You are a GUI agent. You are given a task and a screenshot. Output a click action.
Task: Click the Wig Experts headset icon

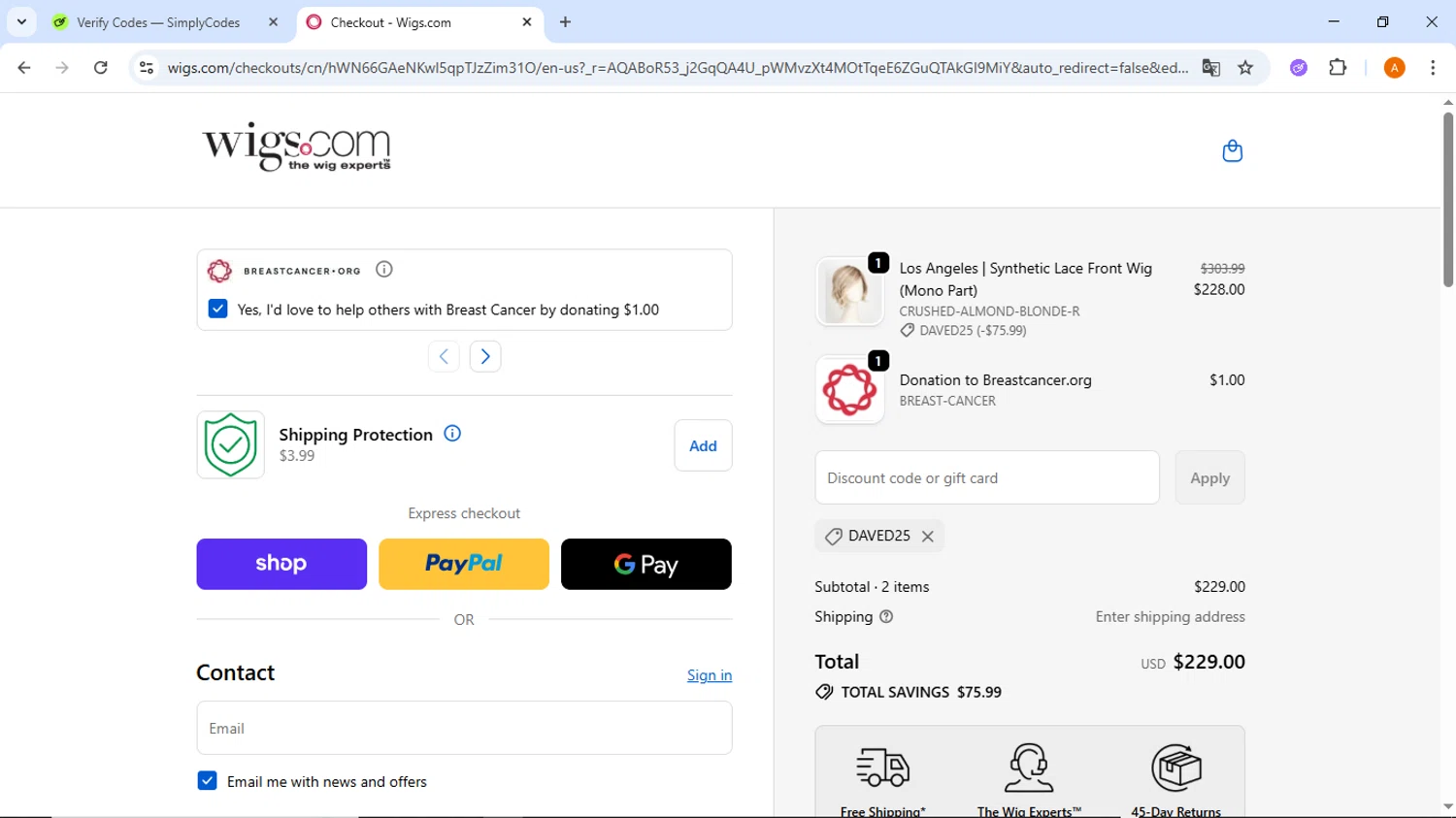click(1029, 768)
